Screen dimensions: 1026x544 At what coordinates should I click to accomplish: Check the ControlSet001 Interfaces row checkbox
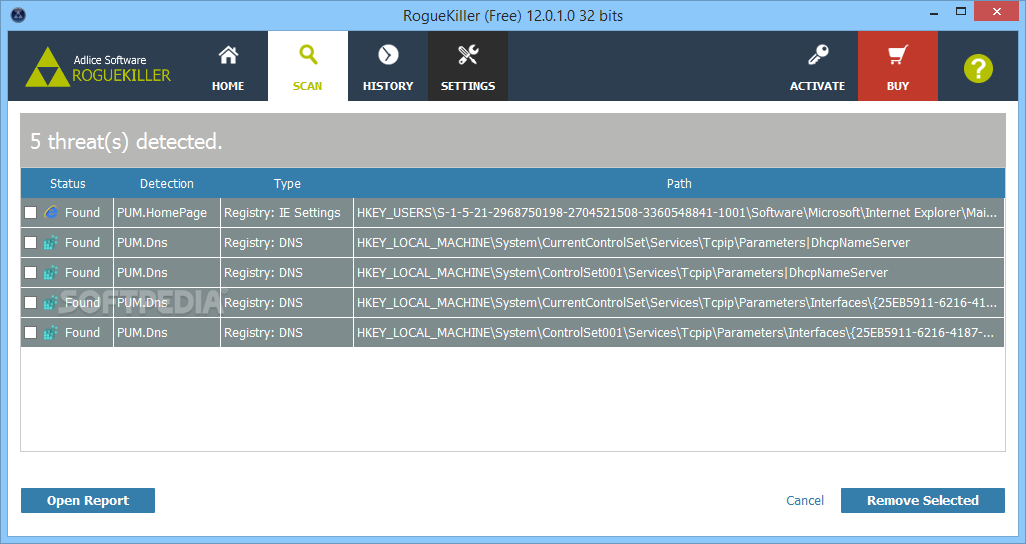pos(30,333)
